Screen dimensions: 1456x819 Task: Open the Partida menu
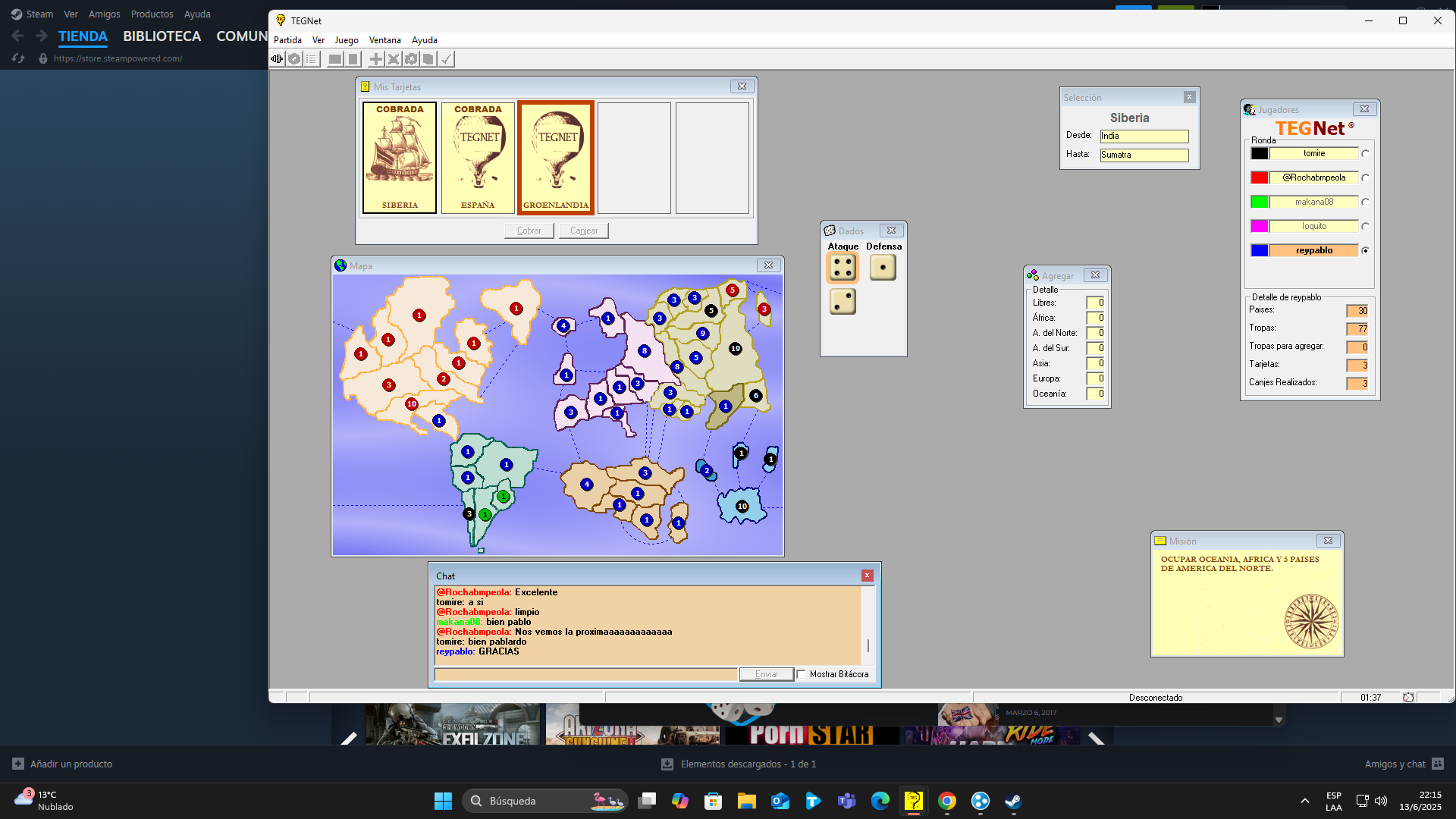tap(287, 40)
